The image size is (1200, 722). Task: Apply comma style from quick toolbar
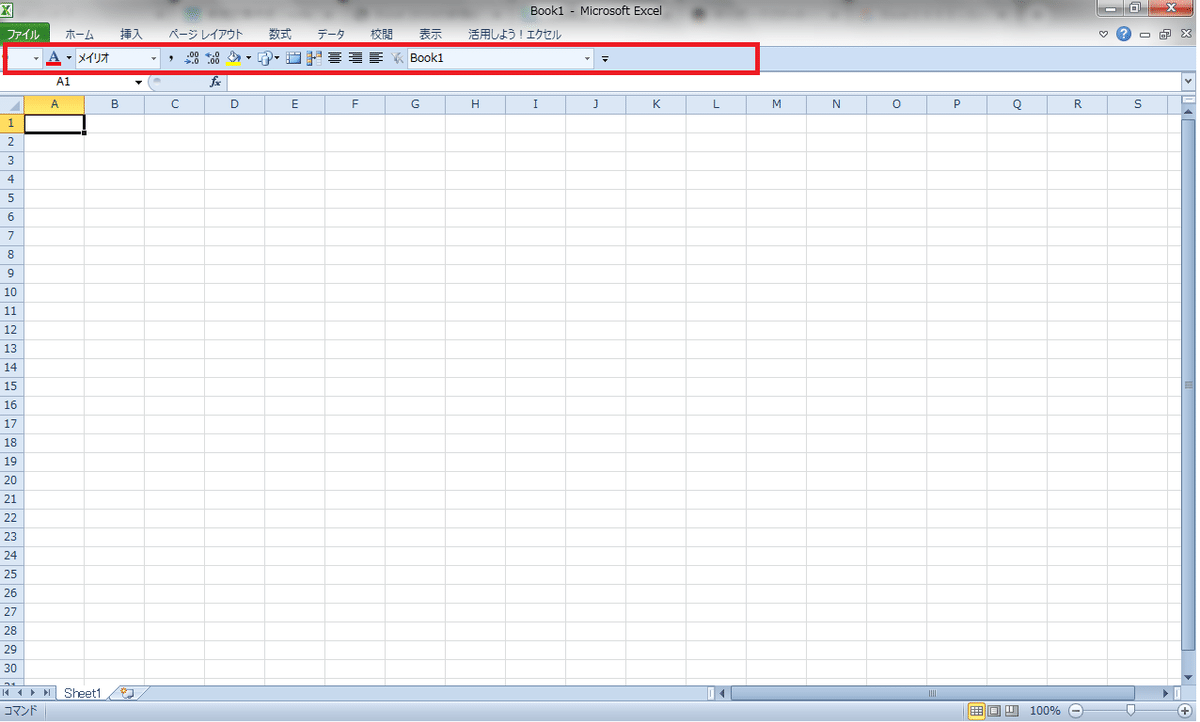[x=171, y=58]
